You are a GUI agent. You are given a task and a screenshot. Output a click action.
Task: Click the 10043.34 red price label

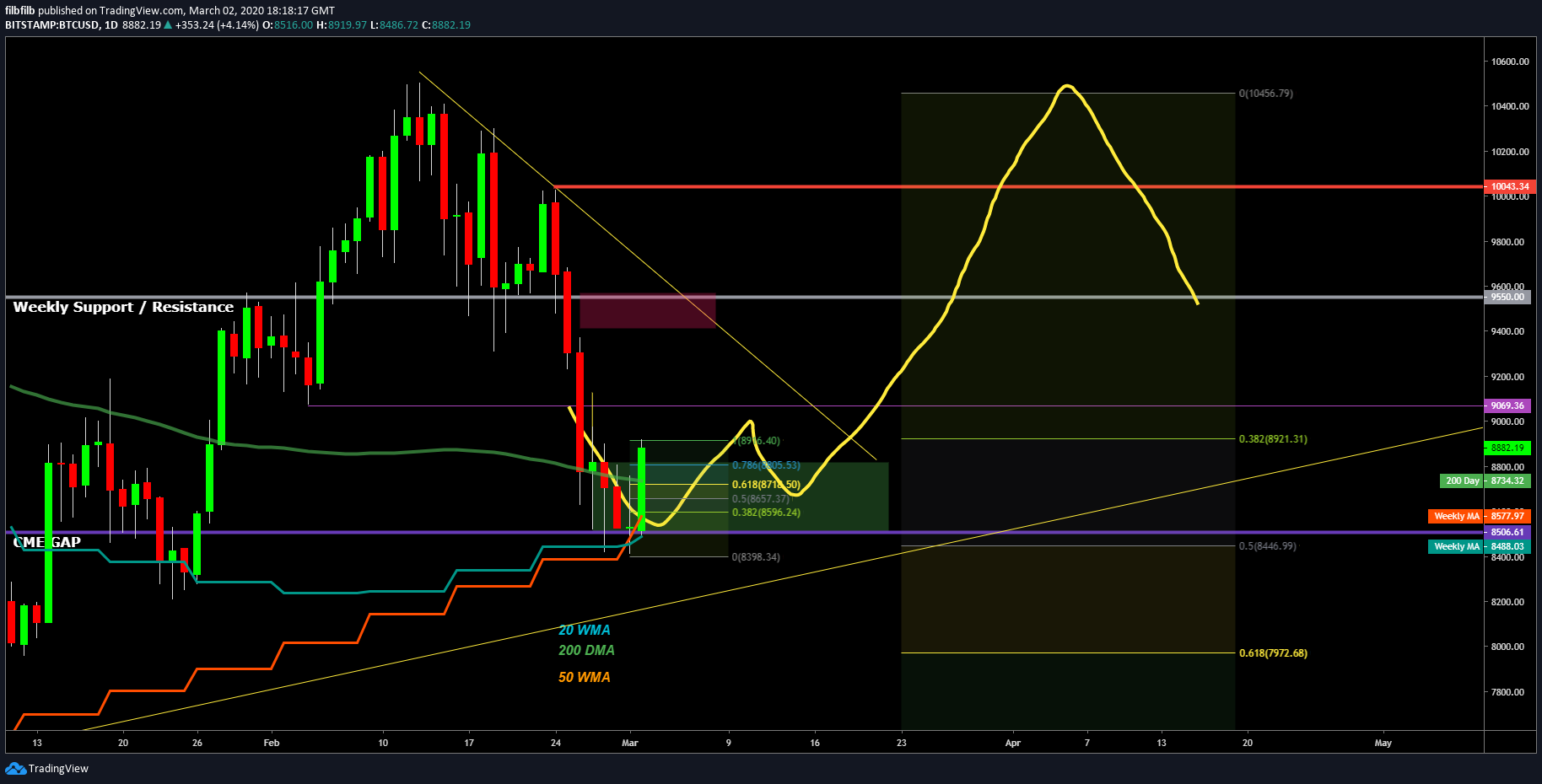(1509, 186)
